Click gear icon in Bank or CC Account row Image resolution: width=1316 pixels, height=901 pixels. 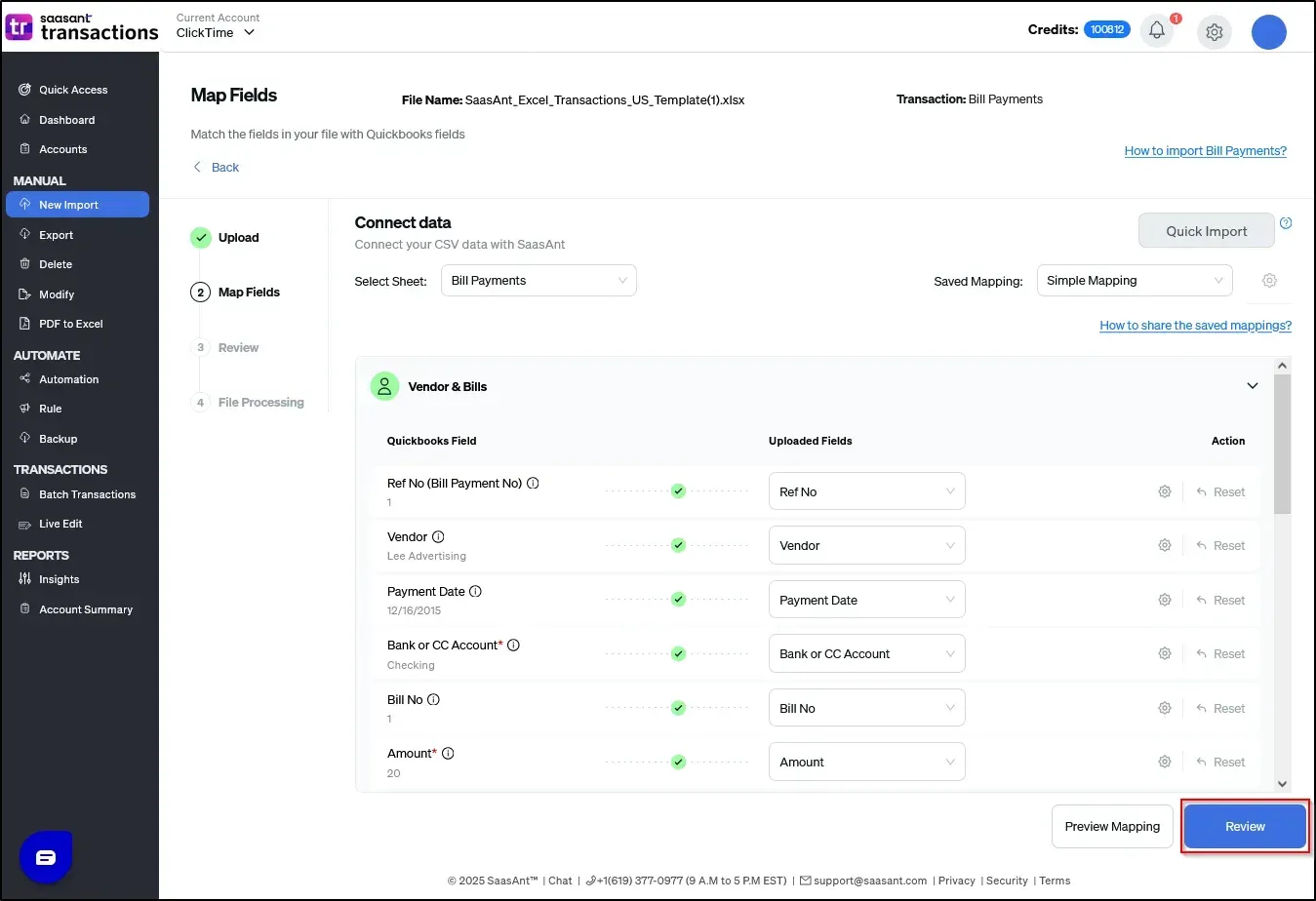coord(1165,654)
